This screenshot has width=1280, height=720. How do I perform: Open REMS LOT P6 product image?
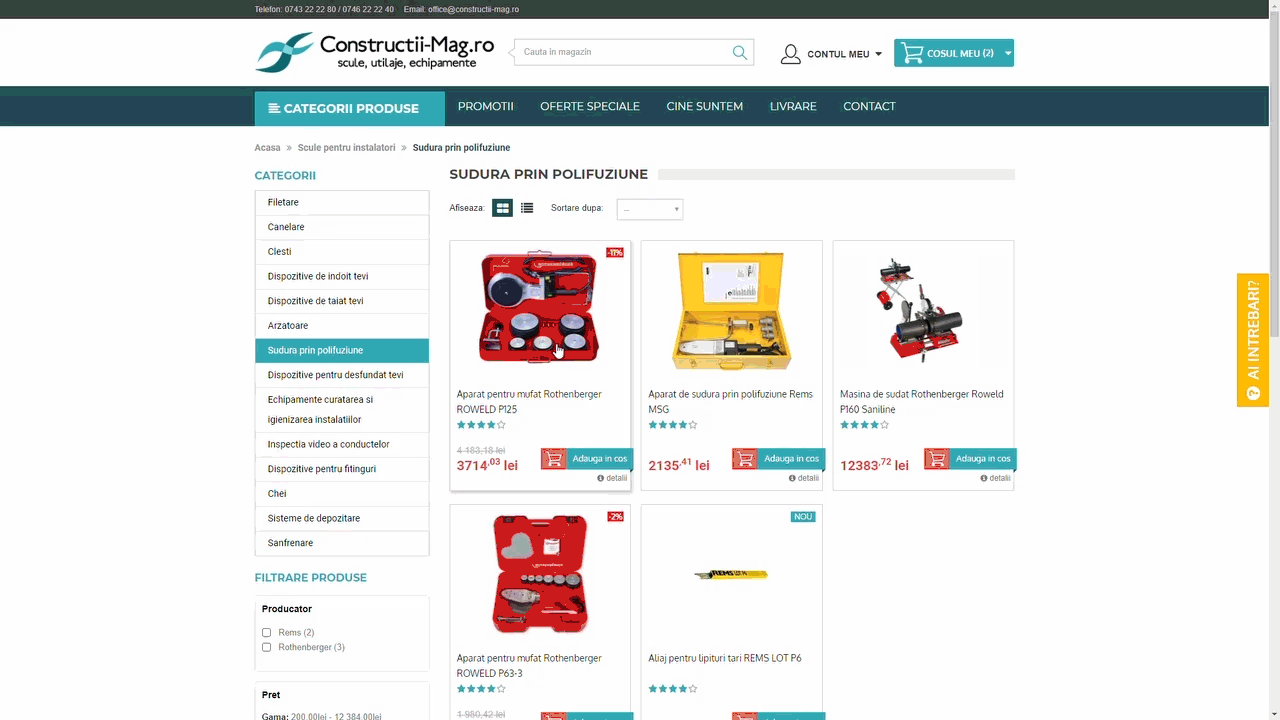(x=731, y=574)
